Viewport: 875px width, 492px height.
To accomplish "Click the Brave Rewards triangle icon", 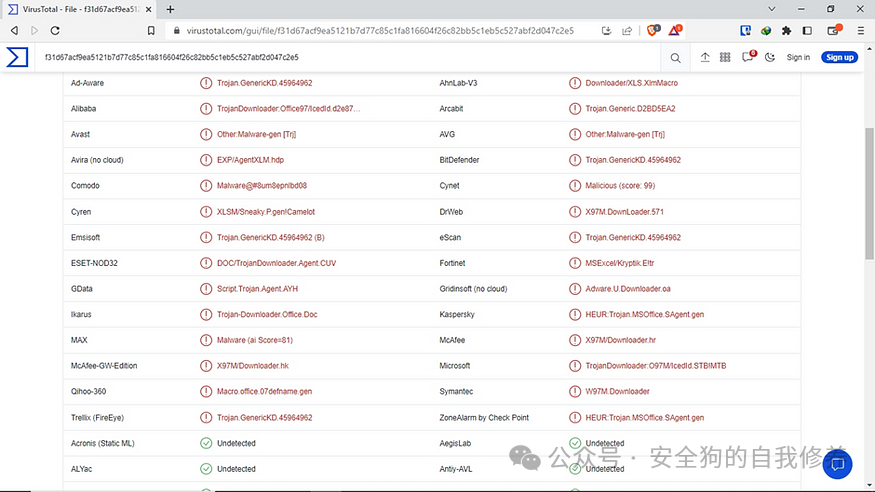I will 674,30.
